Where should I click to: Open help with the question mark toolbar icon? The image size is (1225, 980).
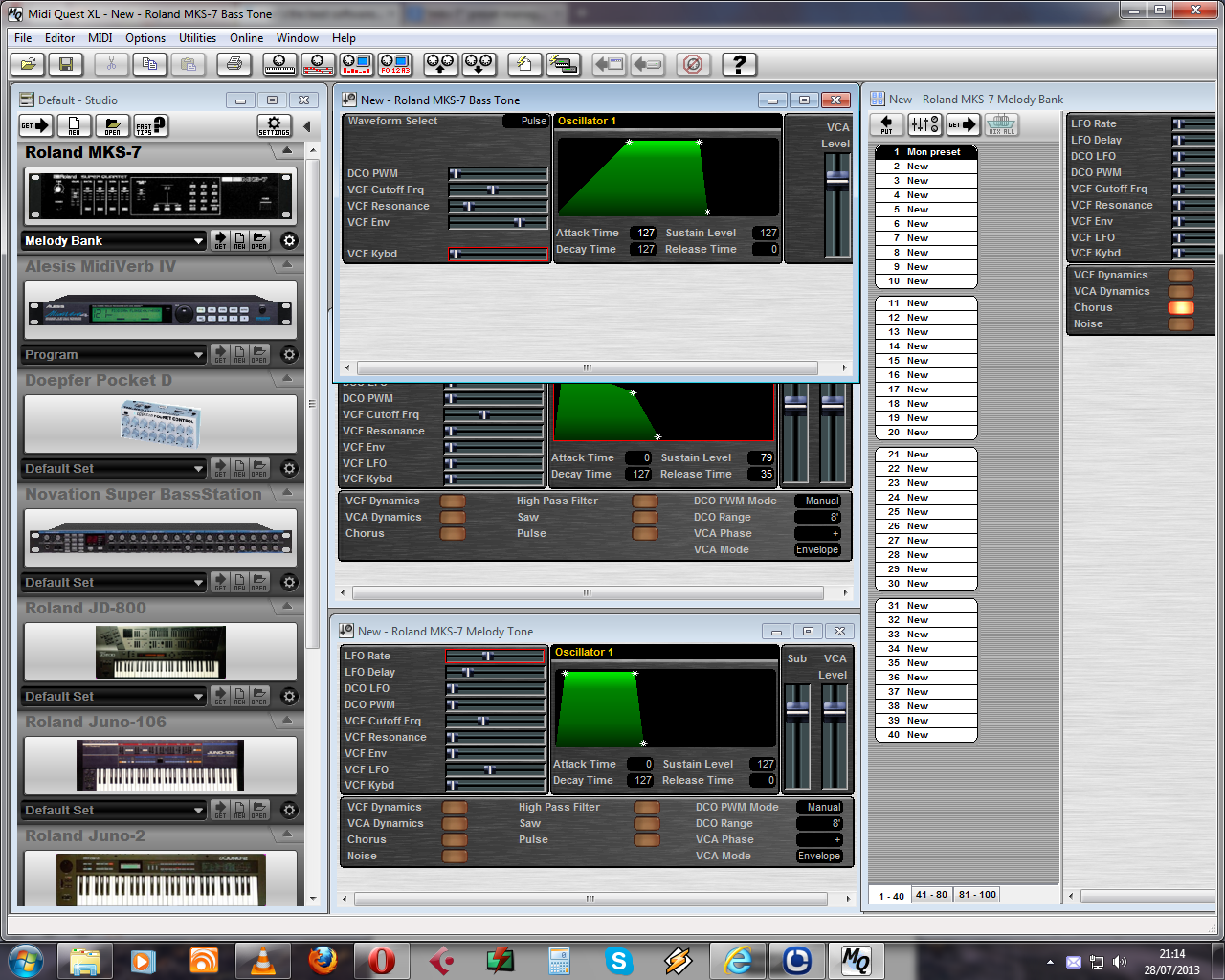point(739,64)
